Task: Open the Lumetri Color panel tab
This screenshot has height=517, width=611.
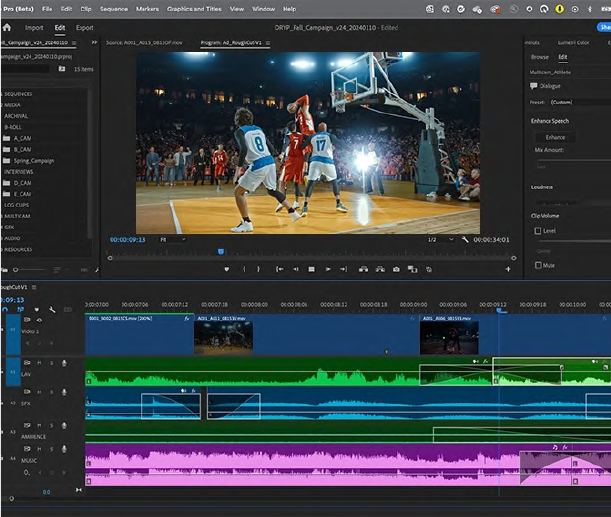Action: tap(573, 42)
